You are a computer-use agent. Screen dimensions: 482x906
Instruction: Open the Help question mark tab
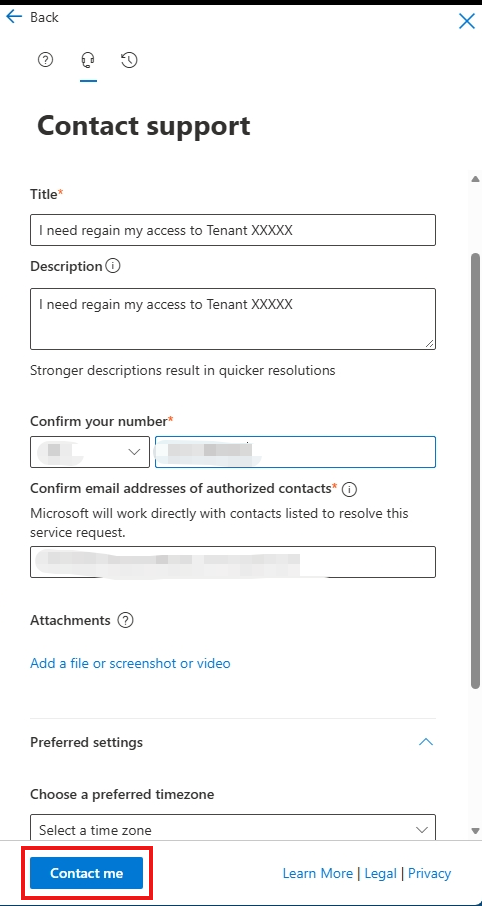45,59
